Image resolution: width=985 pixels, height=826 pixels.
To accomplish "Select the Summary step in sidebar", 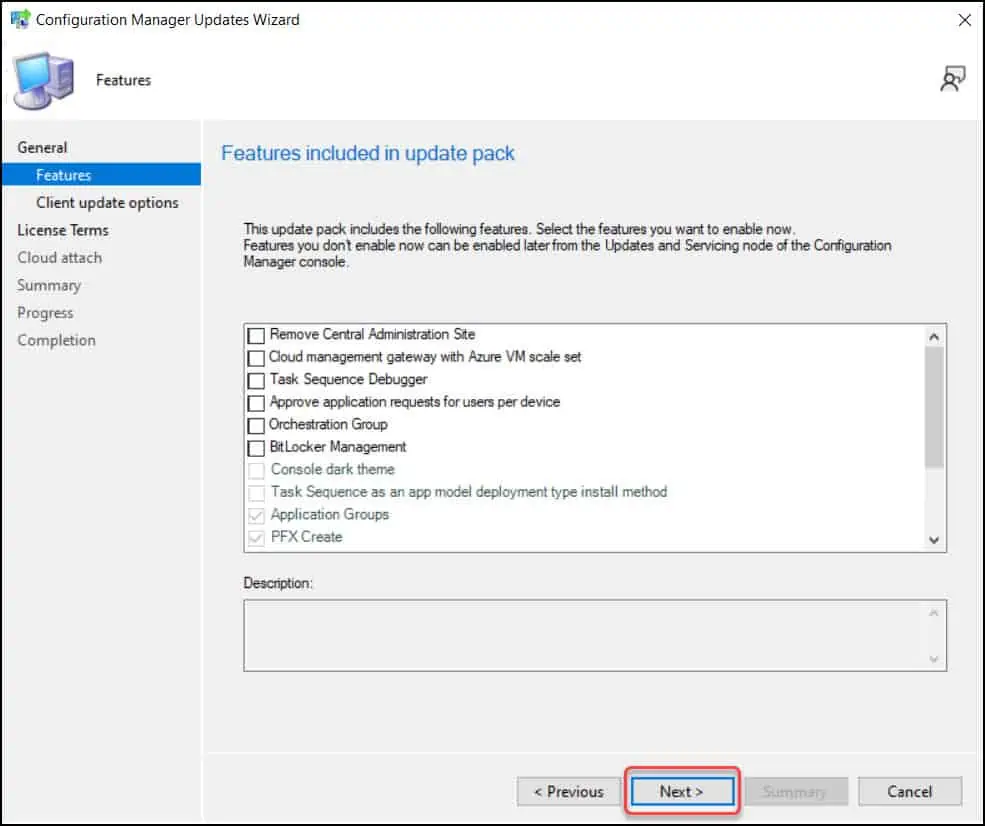I will [49, 285].
